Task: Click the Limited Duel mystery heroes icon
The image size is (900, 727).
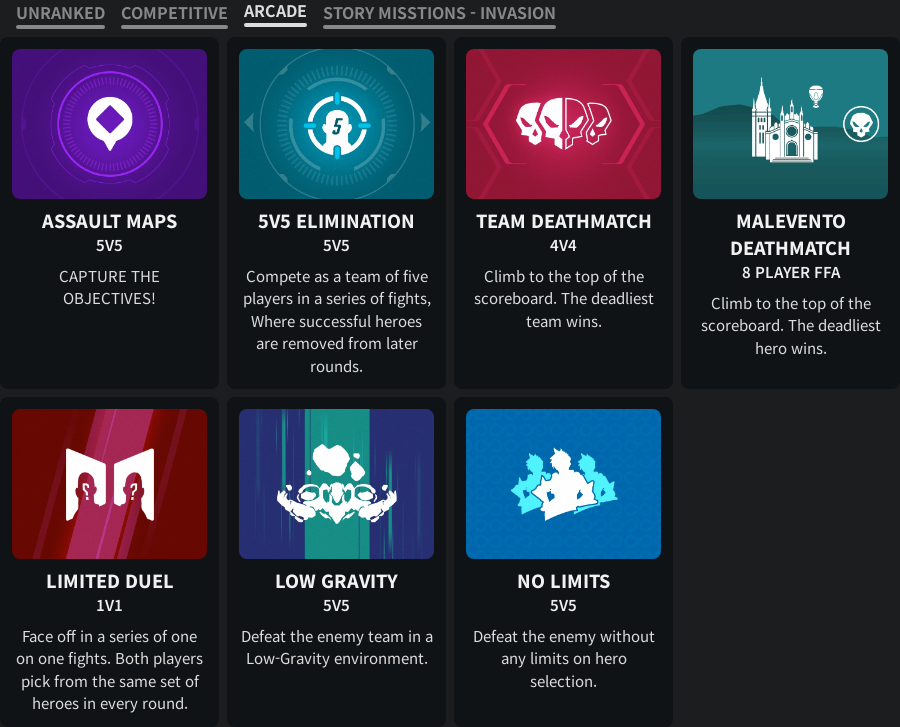Action: (x=110, y=485)
